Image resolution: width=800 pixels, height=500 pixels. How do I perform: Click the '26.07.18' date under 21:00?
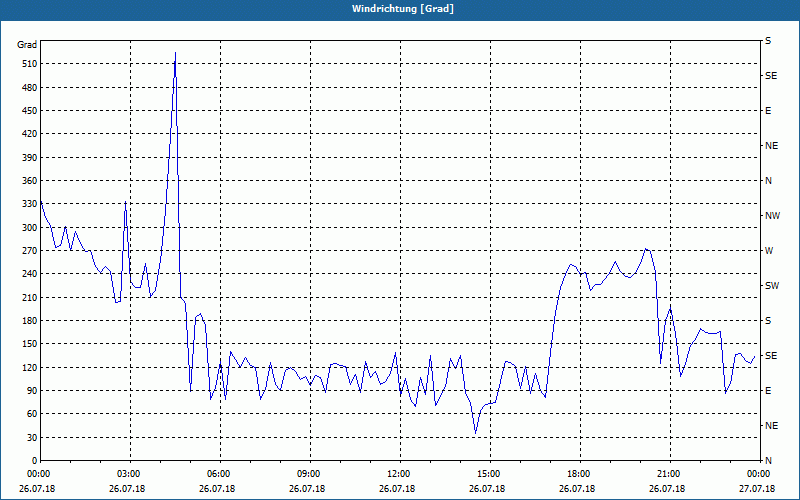667,489
